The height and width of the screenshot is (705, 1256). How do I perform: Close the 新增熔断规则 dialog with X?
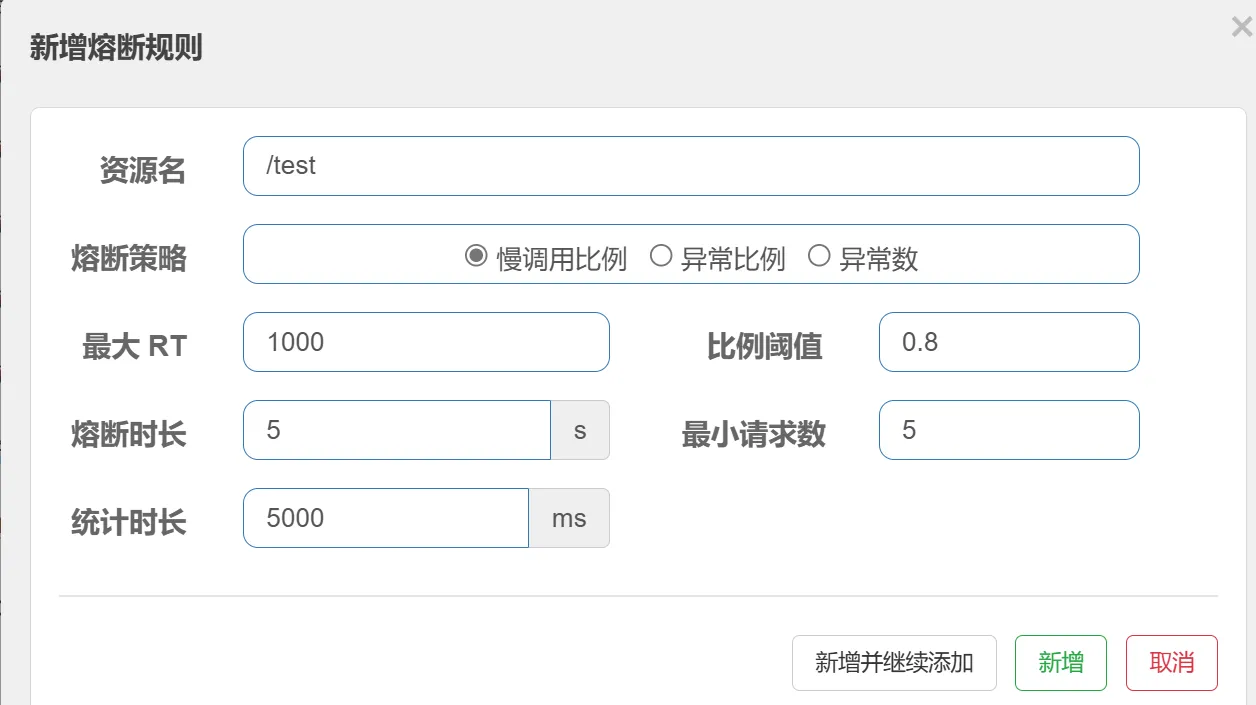click(1241, 28)
